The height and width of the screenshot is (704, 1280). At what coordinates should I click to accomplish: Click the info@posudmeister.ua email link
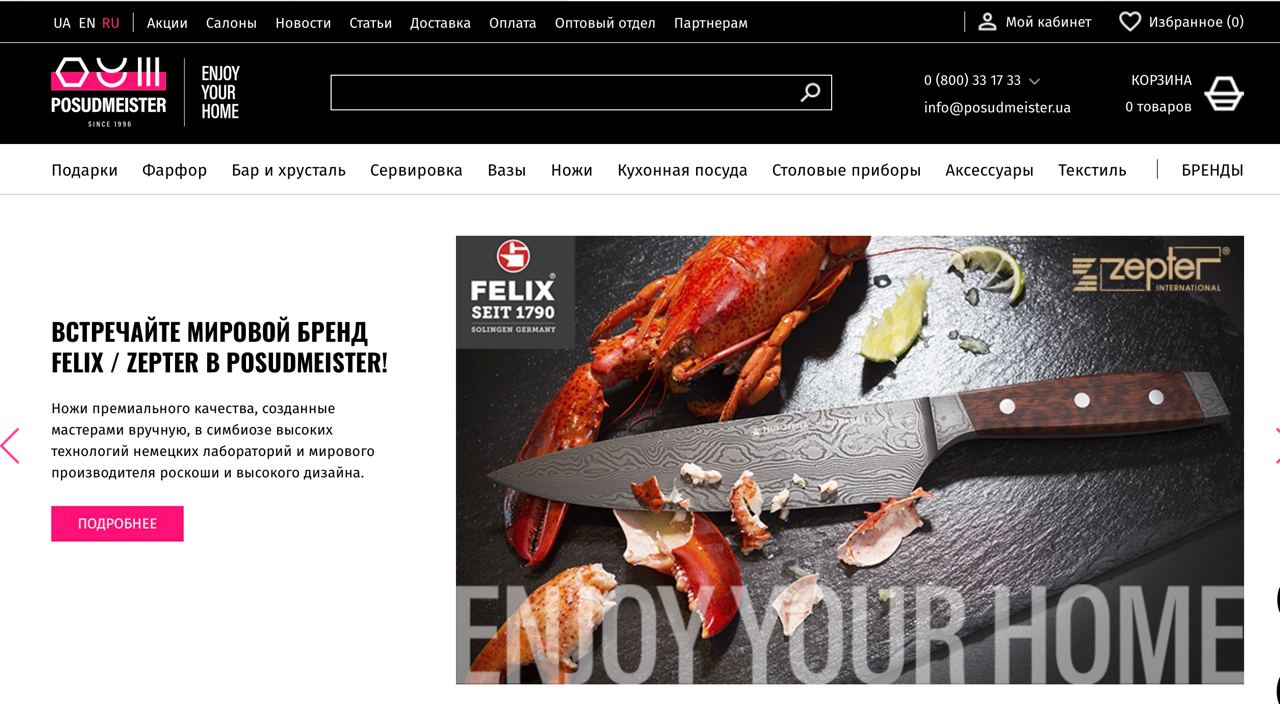(x=997, y=107)
